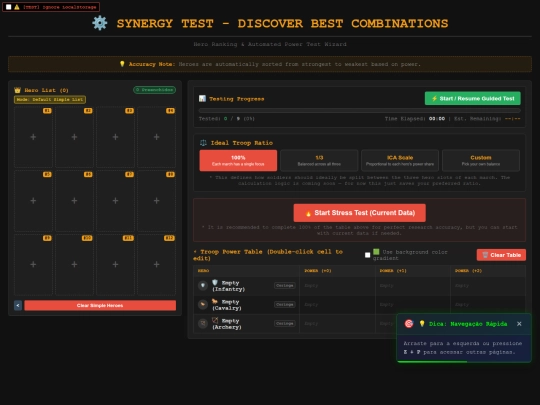Select Infantry Power (+0) empty cell
The width and height of the screenshot is (540, 405).
point(337,285)
